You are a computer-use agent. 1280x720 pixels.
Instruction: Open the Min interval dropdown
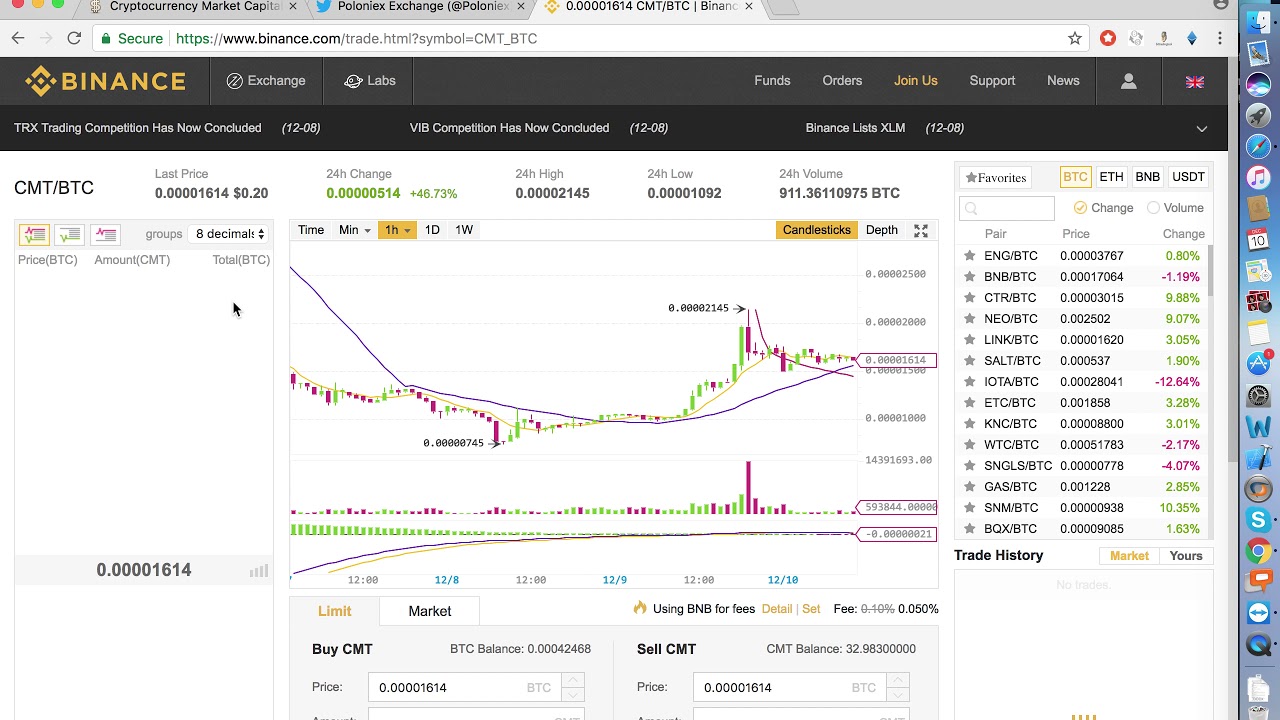355,230
